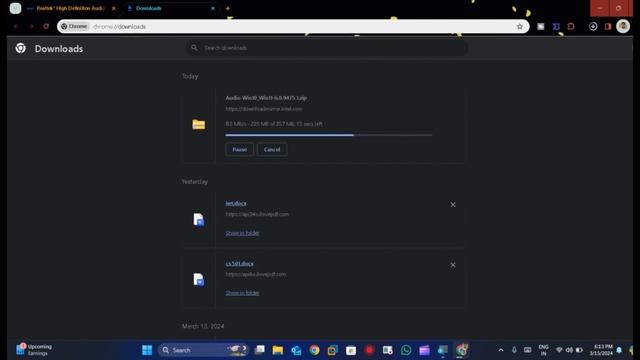Open the red extensions puzzle icon

click(571, 27)
